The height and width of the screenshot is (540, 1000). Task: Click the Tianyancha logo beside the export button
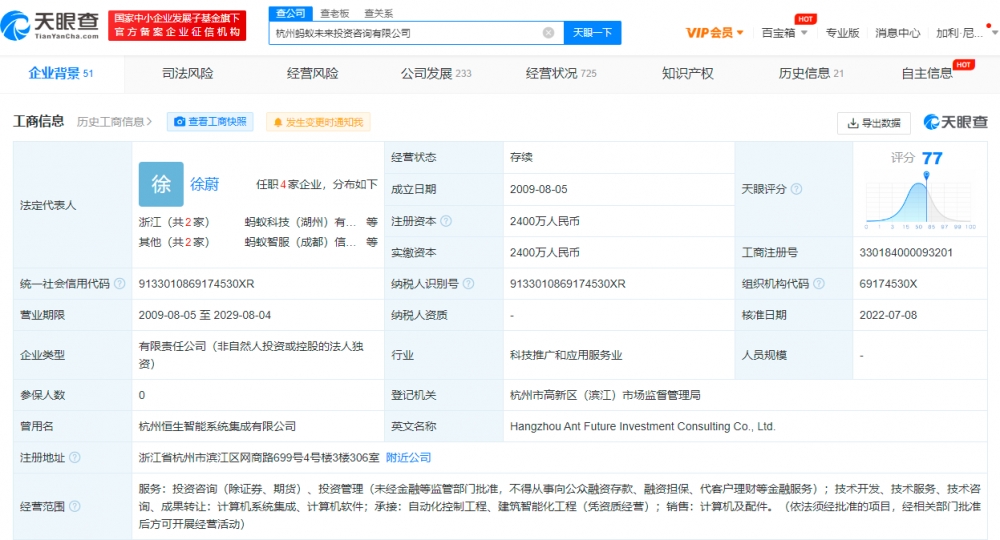(955, 122)
